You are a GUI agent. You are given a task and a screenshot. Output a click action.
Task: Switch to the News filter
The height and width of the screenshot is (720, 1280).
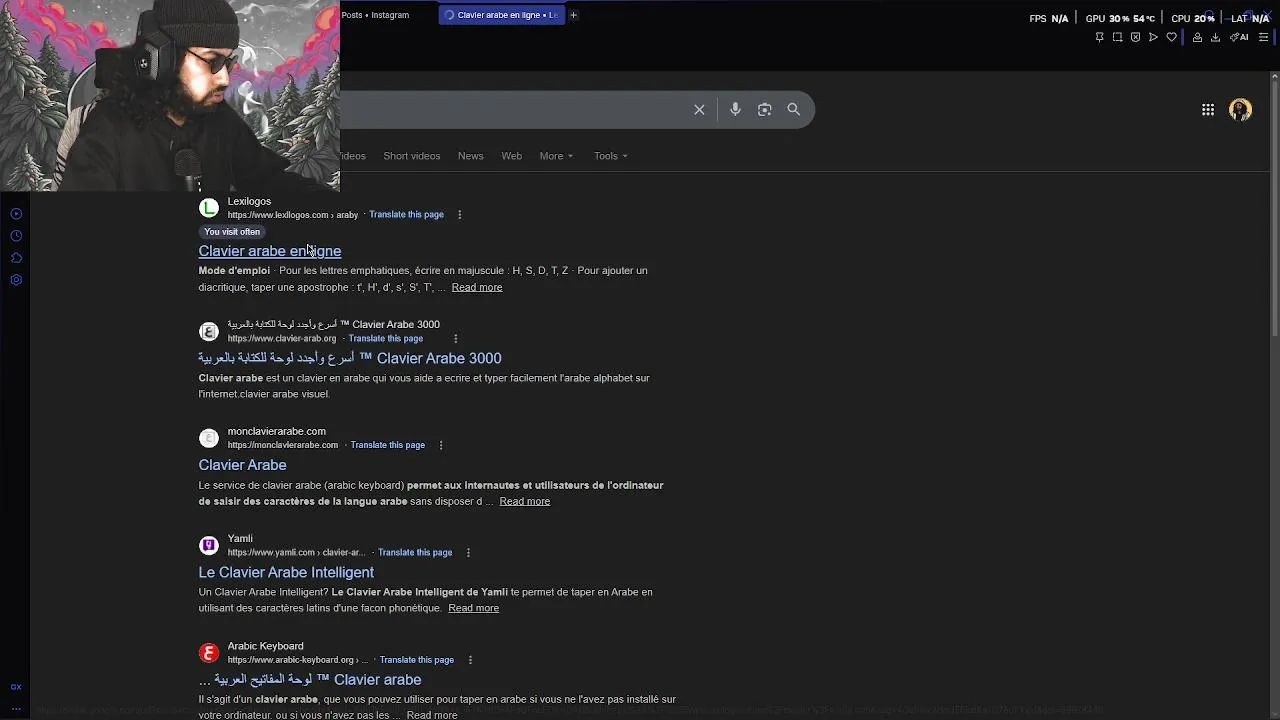[x=470, y=156]
